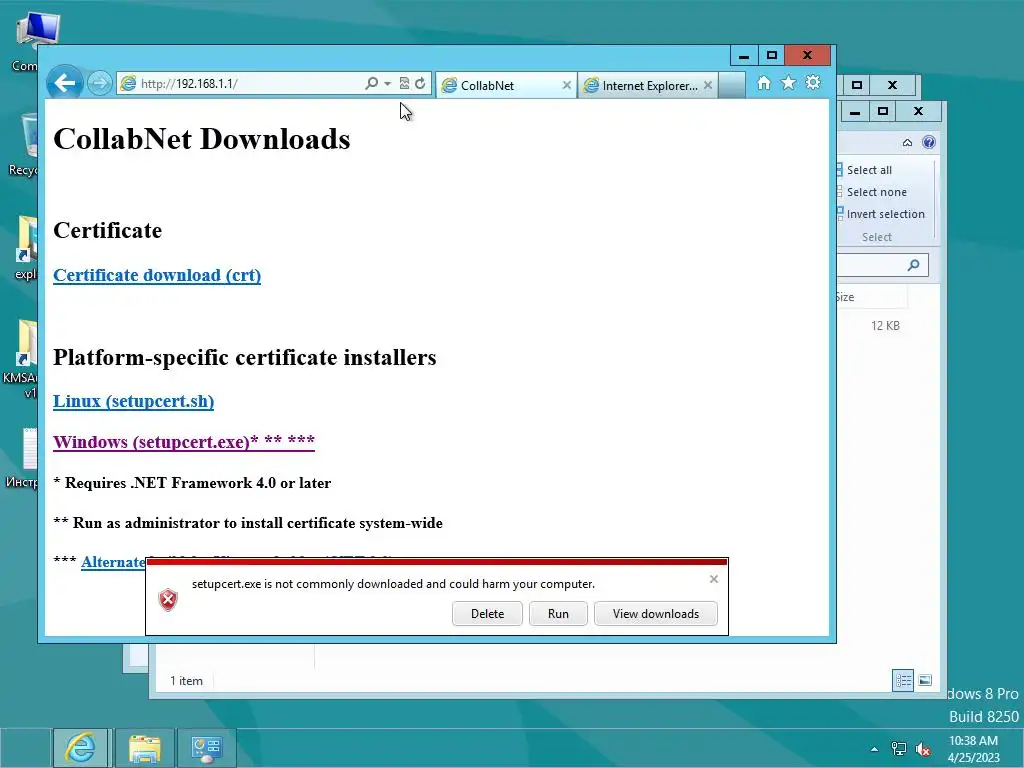Click View downloads button

tap(656, 614)
